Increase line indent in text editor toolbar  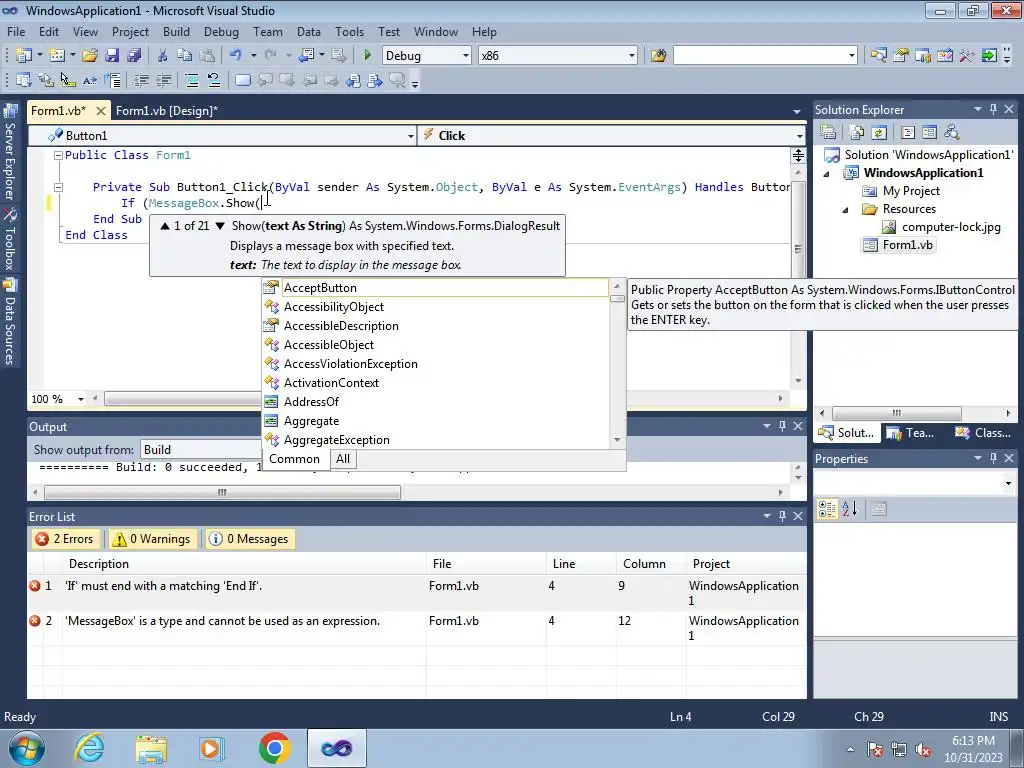tap(163, 80)
